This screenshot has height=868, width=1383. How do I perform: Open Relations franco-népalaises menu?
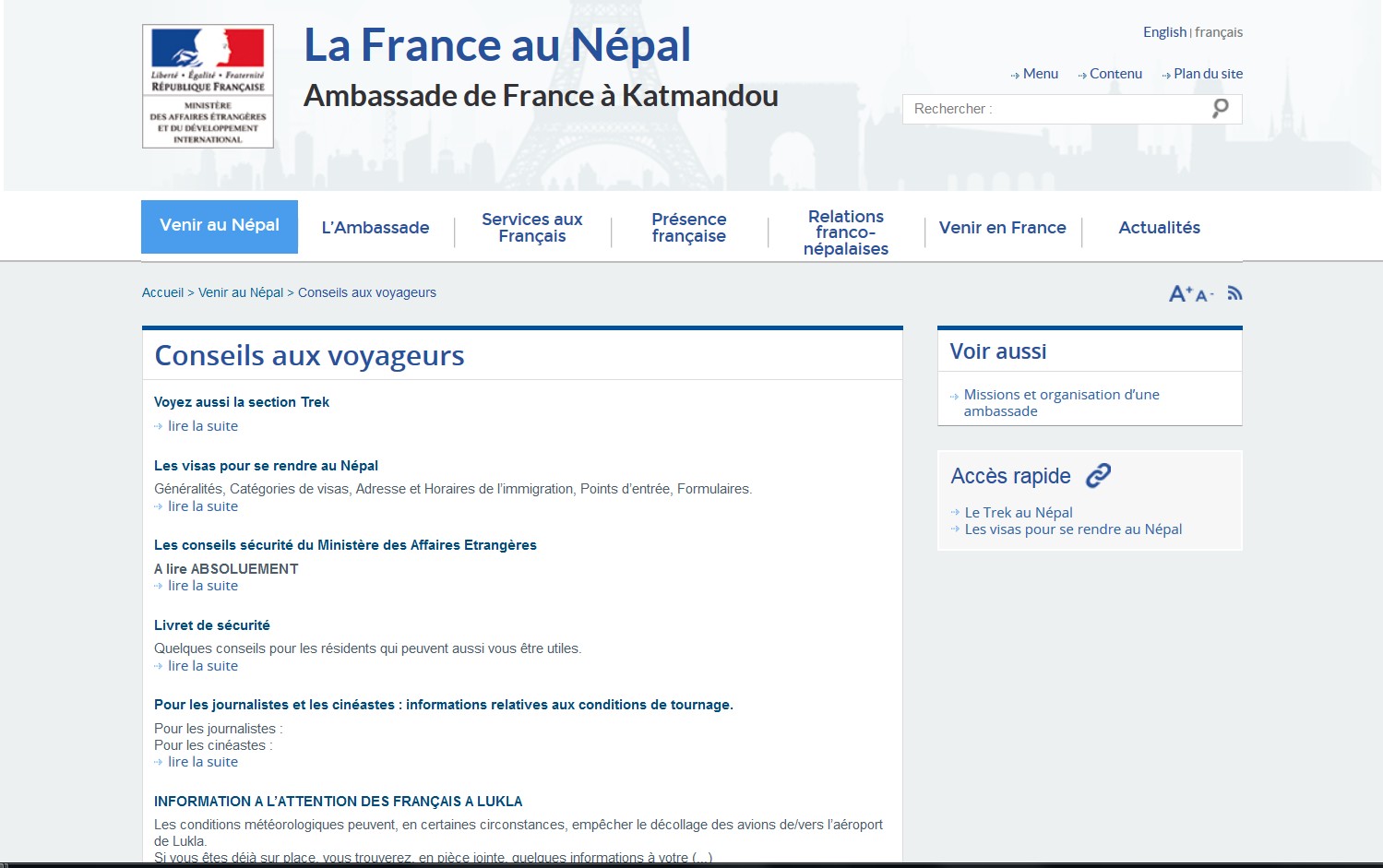tap(846, 232)
